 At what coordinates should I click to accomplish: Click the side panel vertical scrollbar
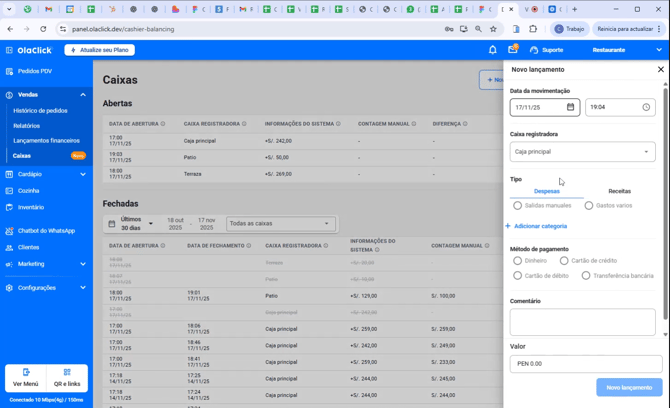(x=665, y=203)
